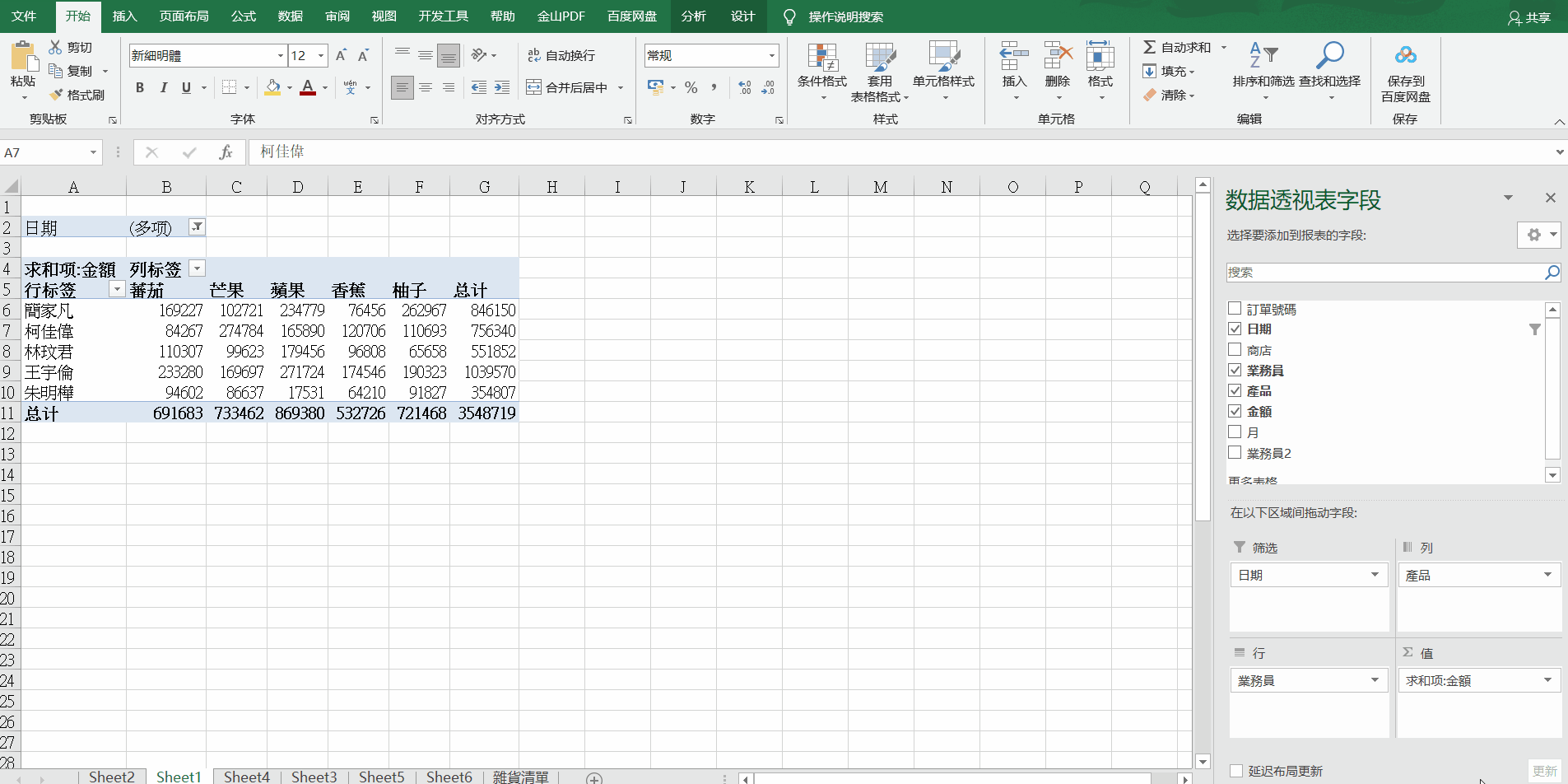The height and width of the screenshot is (784, 1568).
Task: Uncheck the 日期 field checkbox
Action: pyautogui.click(x=1235, y=329)
